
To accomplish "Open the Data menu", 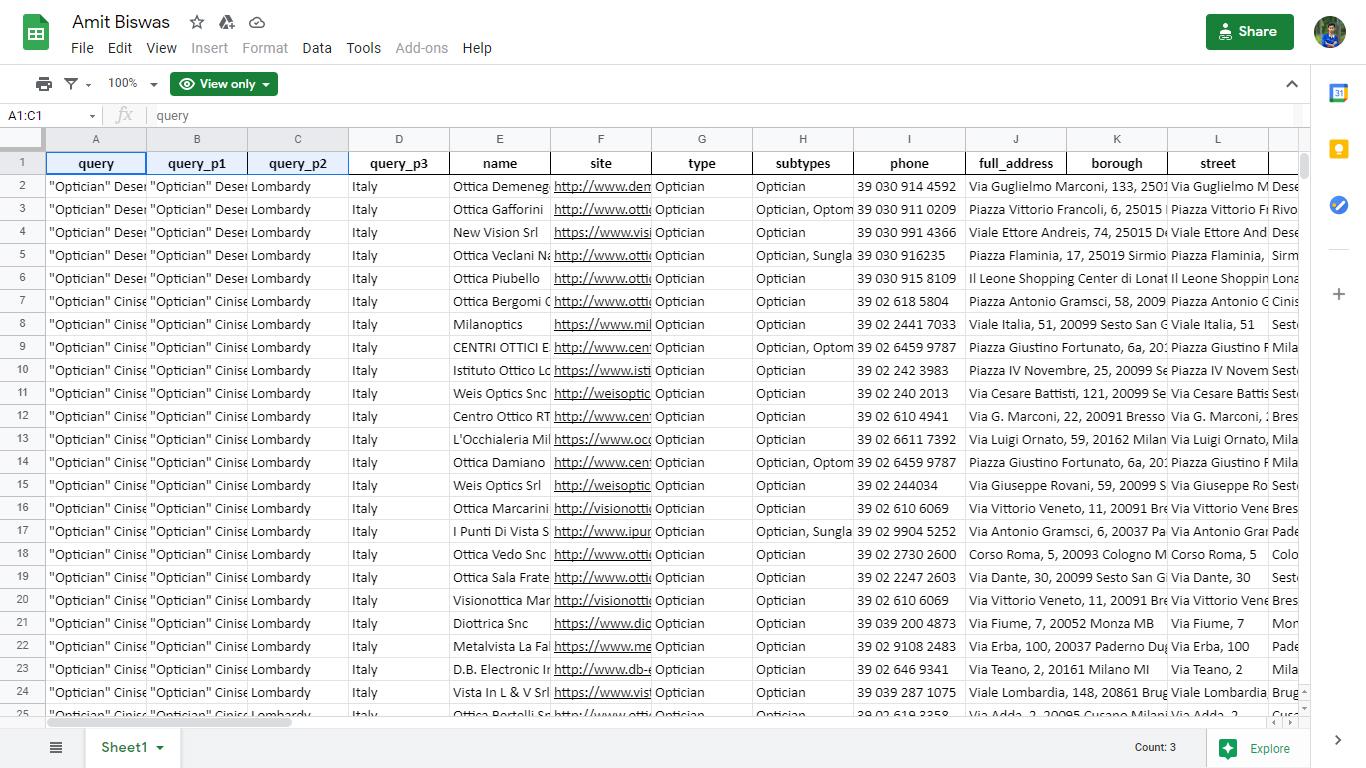I will pos(317,47).
